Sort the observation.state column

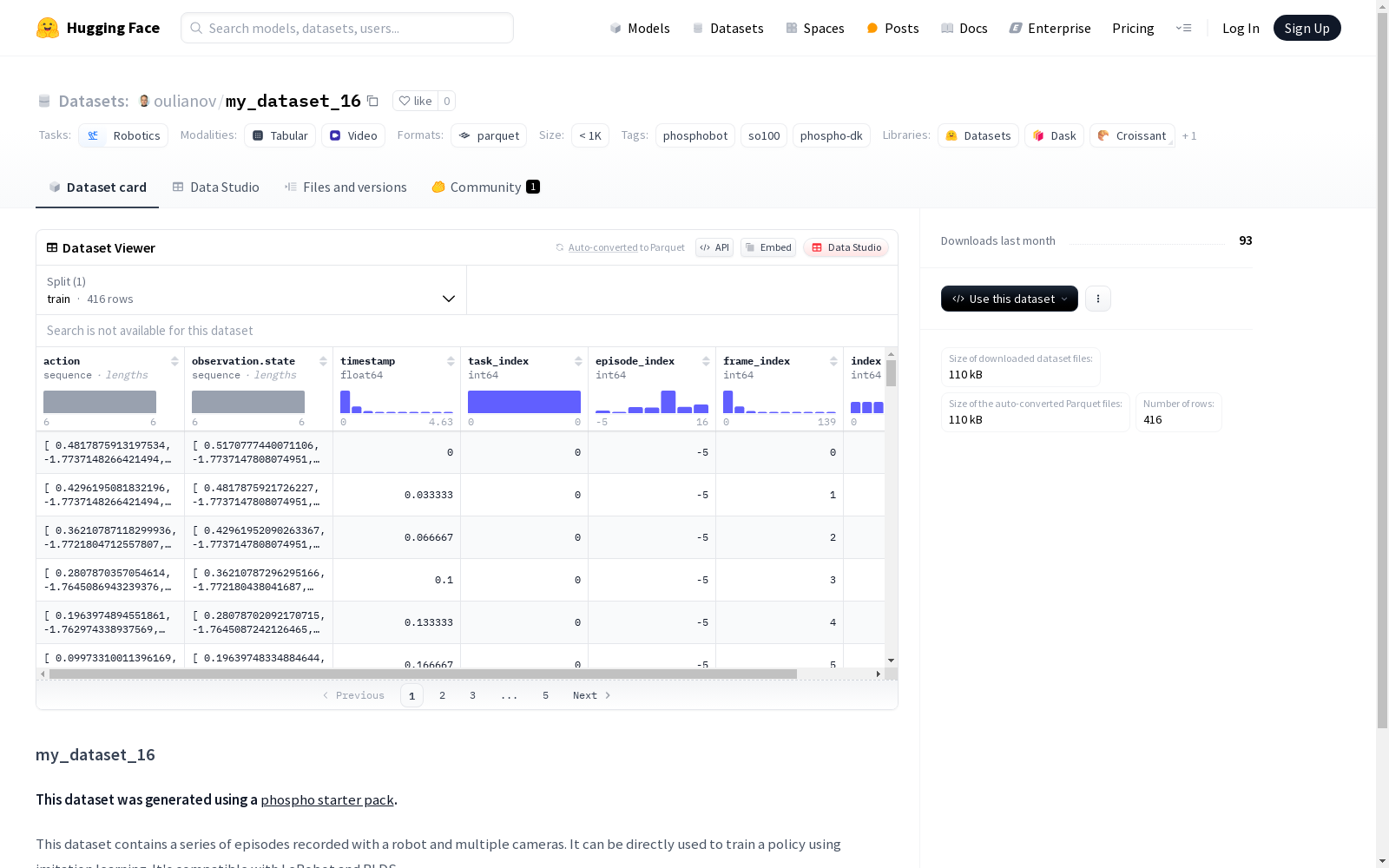pyautogui.click(x=323, y=361)
